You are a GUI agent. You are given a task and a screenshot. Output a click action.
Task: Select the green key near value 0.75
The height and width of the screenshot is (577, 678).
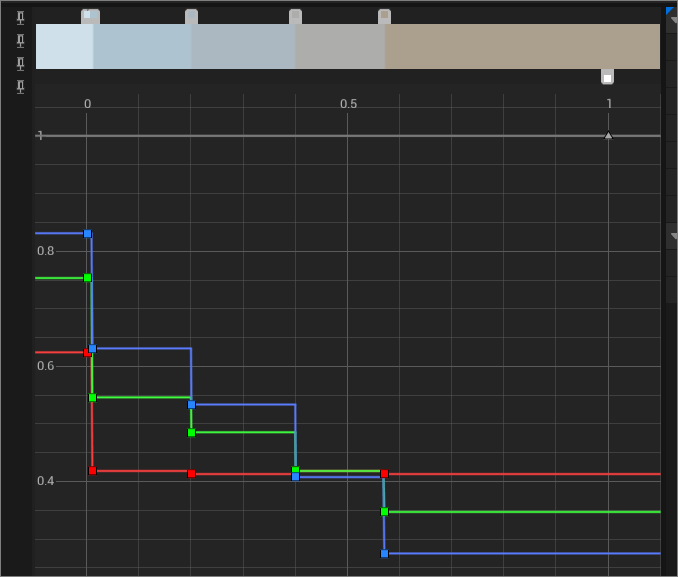click(87, 278)
